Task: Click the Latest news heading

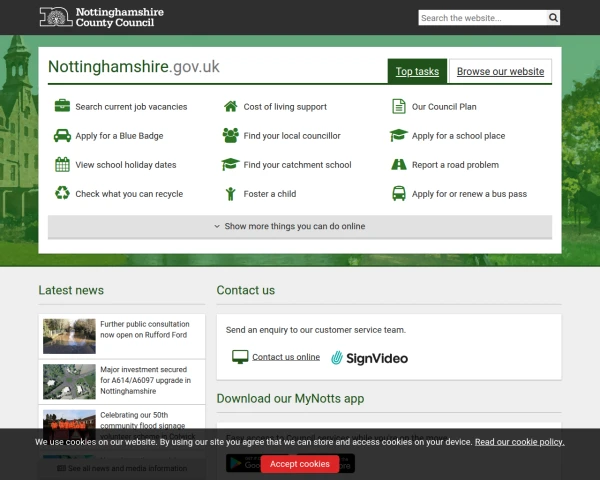Action: point(71,290)
